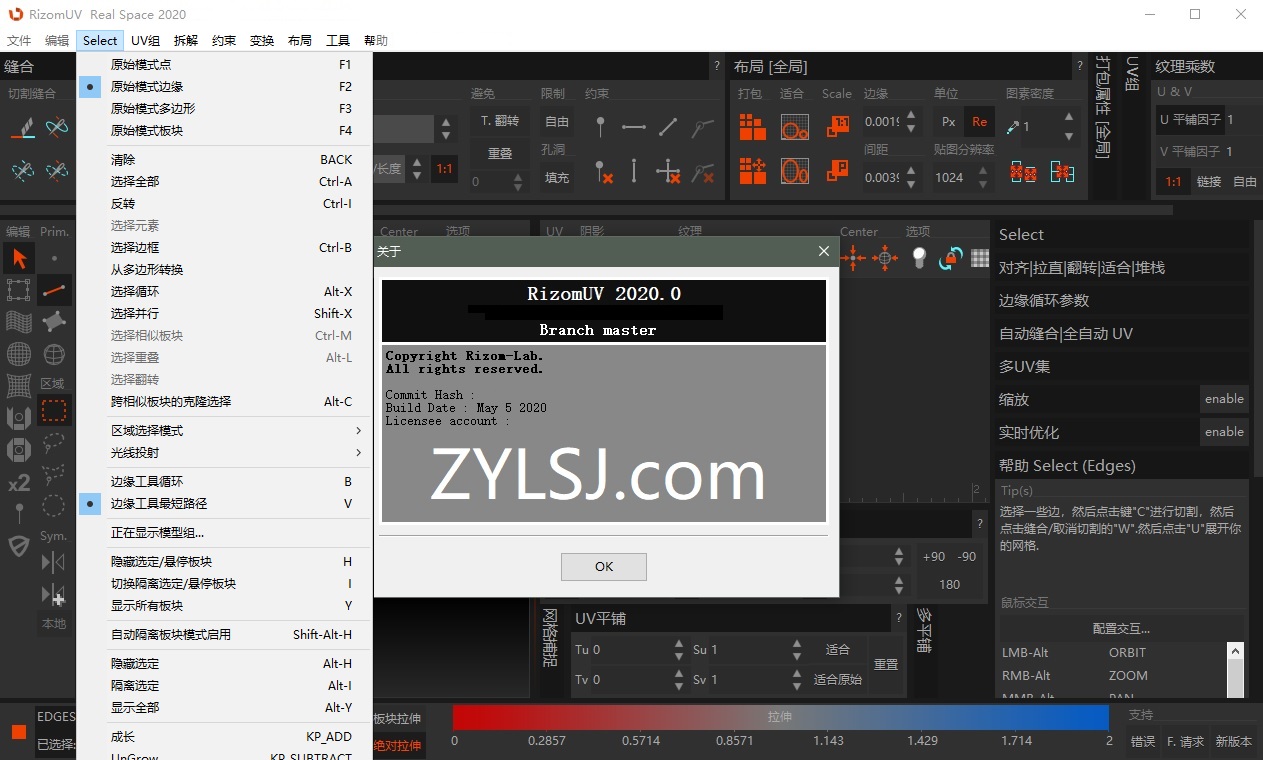This screenshot has height=760, width=1263.
Task: Click the eyedropper texel density icon
Action: tap(1013, 127)
